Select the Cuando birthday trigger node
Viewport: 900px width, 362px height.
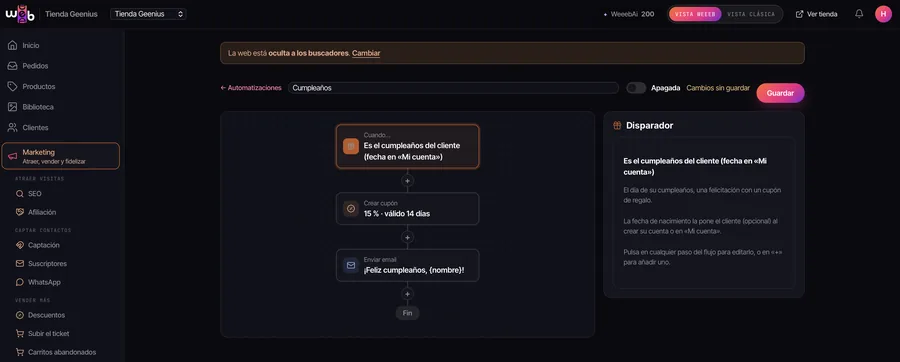coord(408,146)
